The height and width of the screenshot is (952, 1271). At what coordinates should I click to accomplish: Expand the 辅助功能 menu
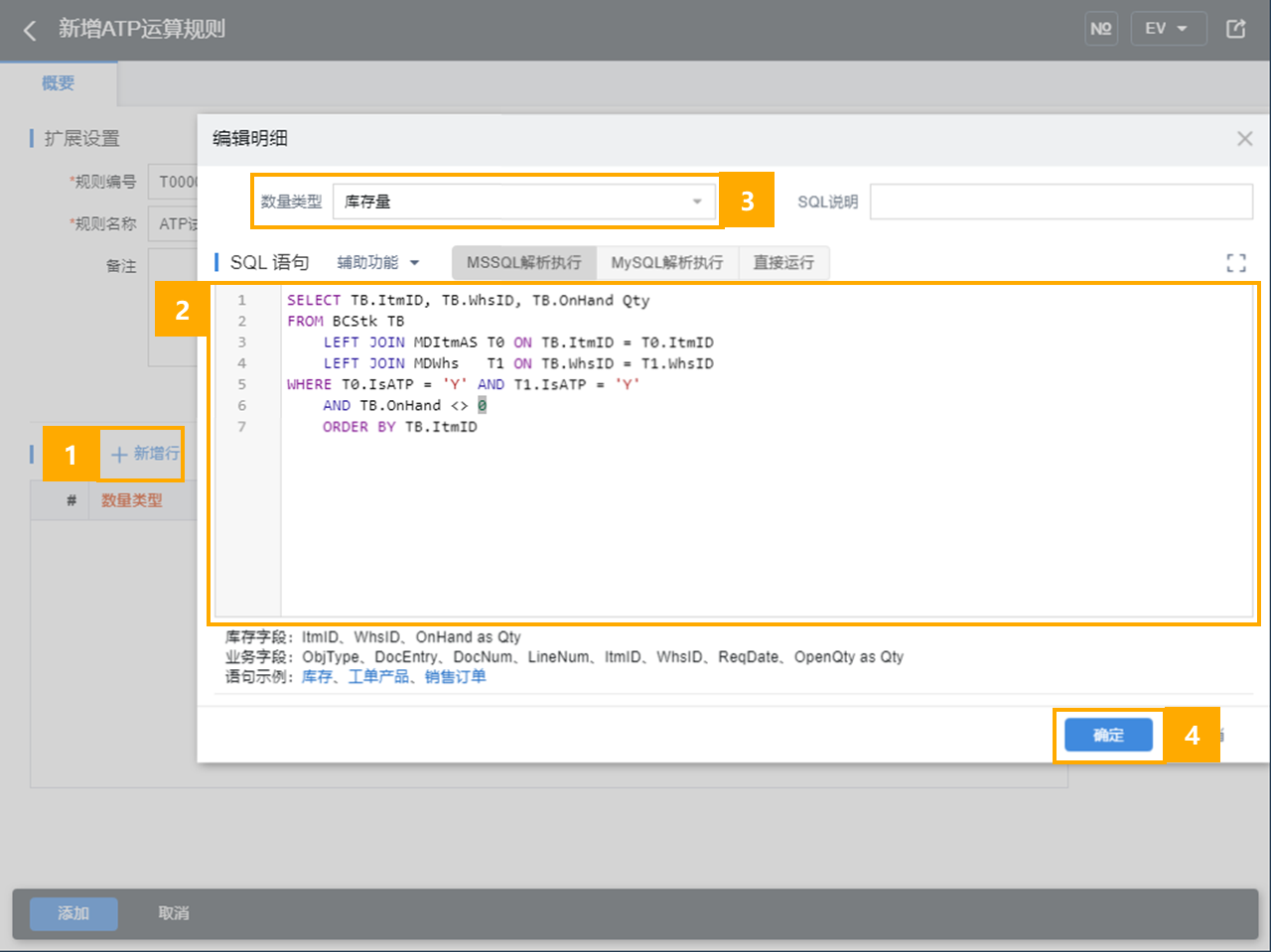pyautogui.click(x=378, y=262)
